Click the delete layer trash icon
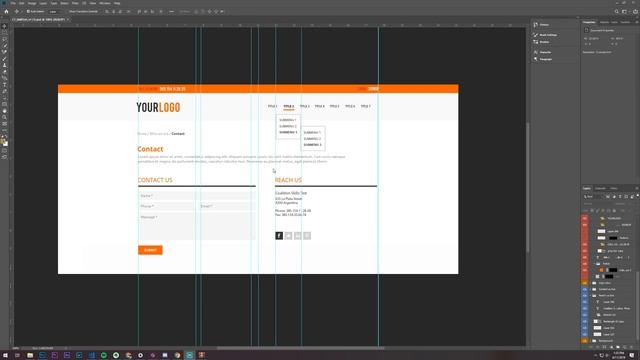The width and height of the screenshot is (640, 360). tap(631, 347)
